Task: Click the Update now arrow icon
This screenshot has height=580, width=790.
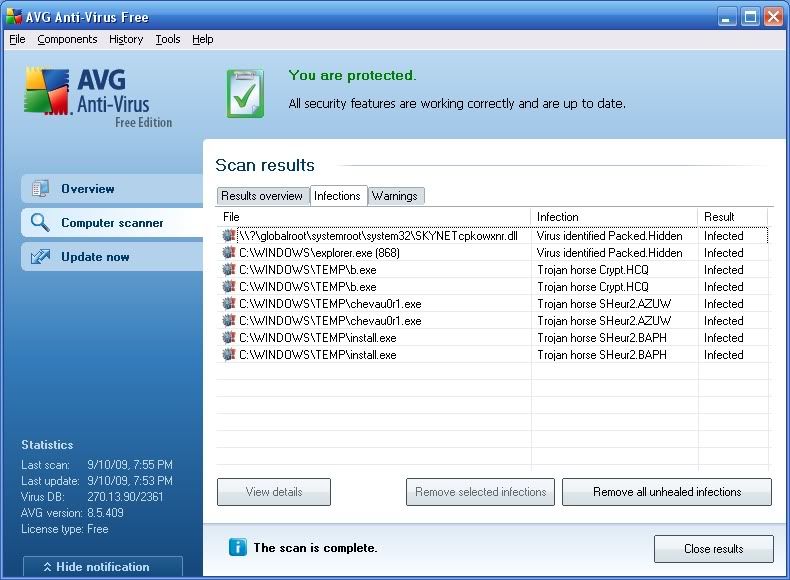Action: coord(40,256)
